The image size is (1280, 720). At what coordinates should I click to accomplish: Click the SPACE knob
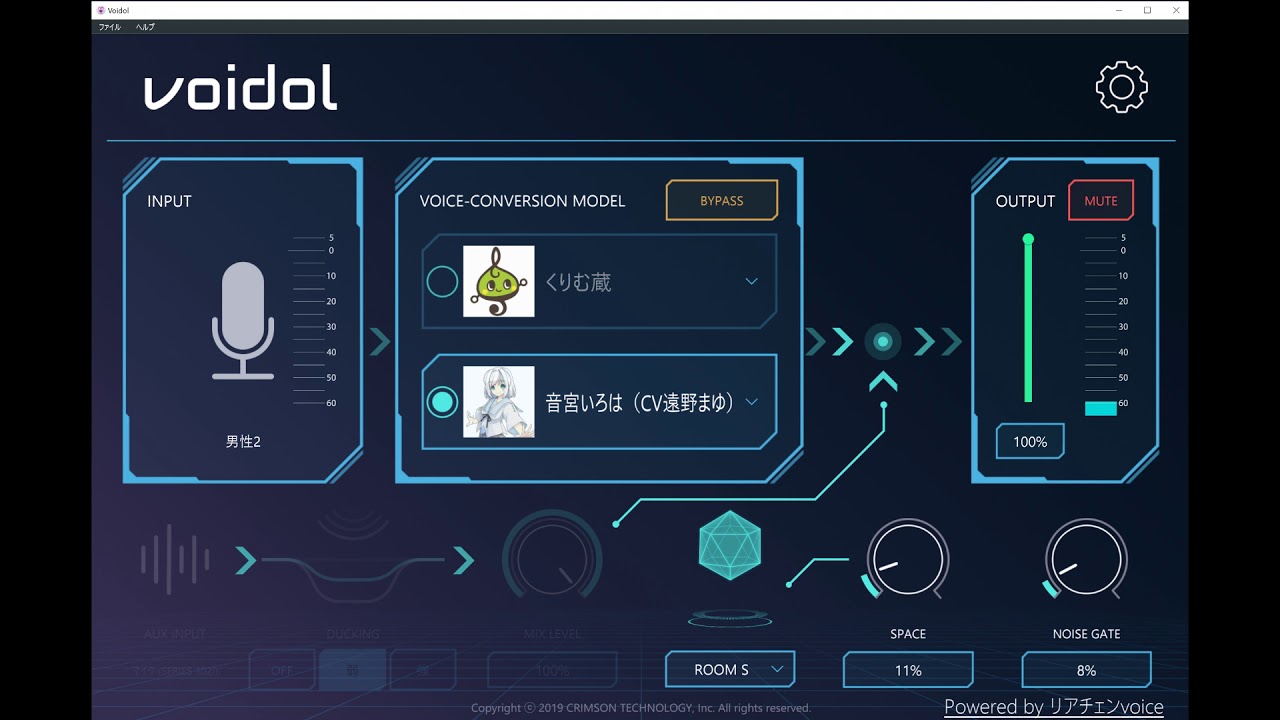click(907, 560)
